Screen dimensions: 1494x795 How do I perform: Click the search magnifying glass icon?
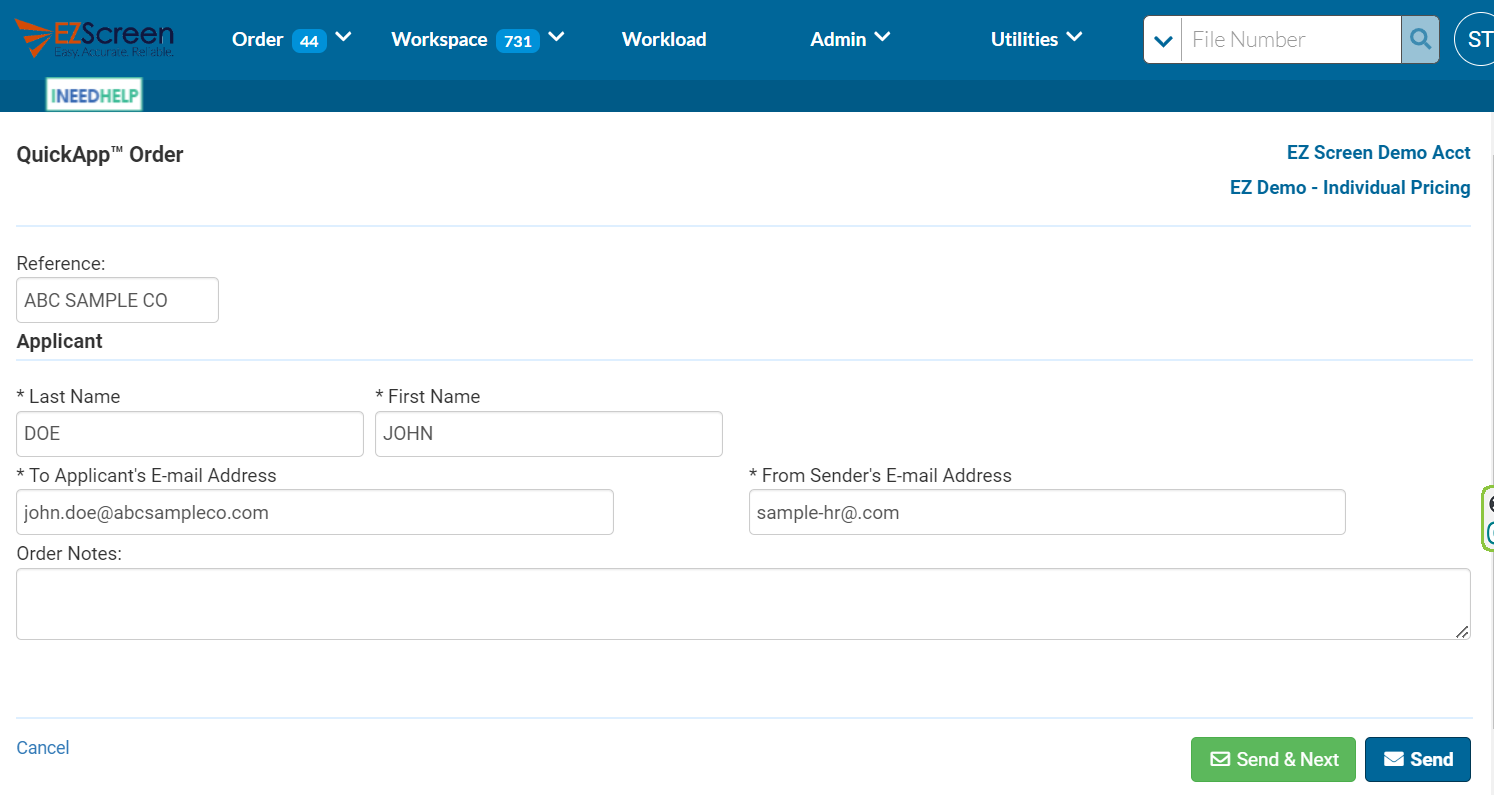1420,39
